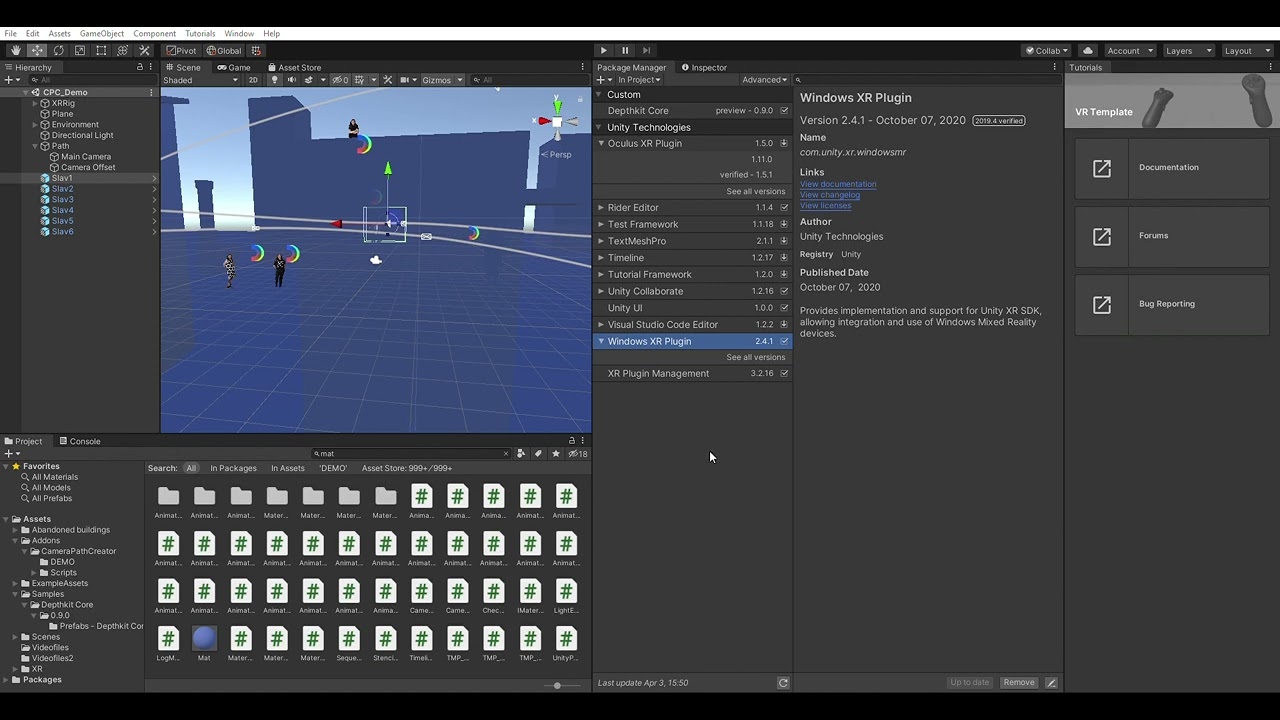This screenshot has width=1280, height=720.
Task: Open the Layers dropdown
Action: point(1187,51)
